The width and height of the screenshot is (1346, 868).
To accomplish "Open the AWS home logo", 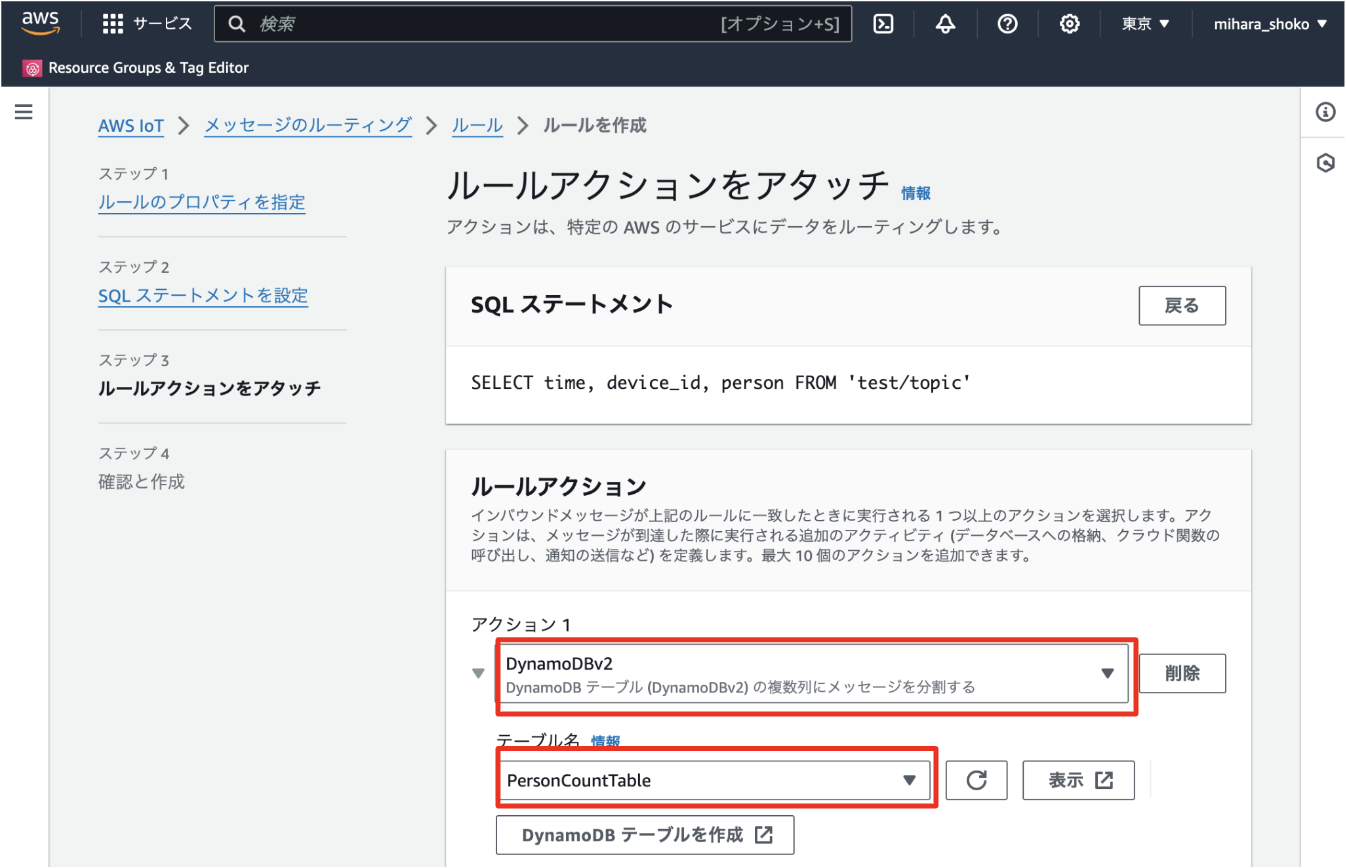I will [x=40, y=24].
